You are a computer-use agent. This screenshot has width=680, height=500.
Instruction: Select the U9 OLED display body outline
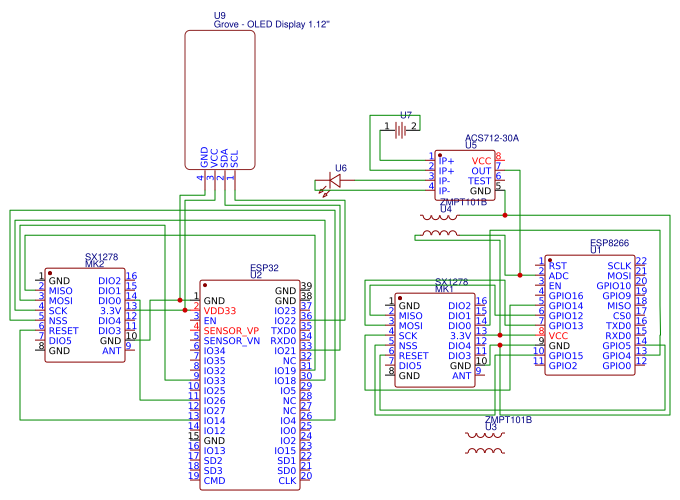(x=220, y=100)
